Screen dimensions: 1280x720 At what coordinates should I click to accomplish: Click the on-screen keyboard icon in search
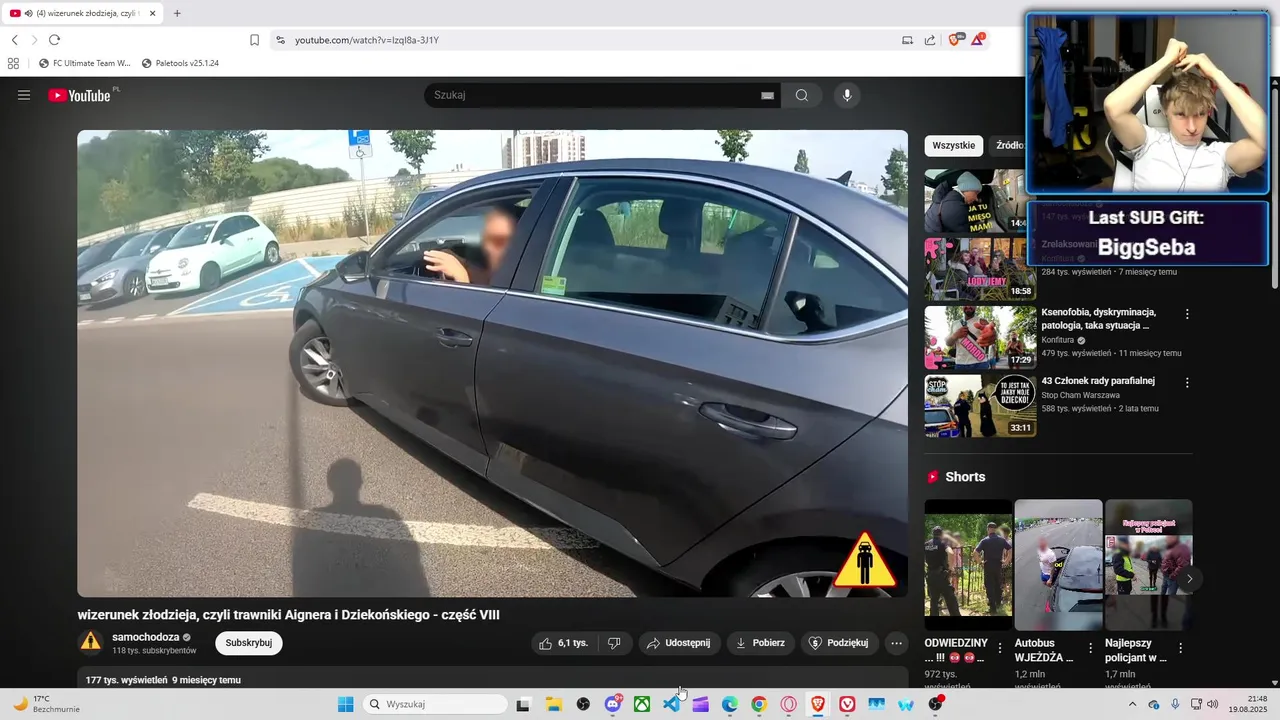[767, 95]
